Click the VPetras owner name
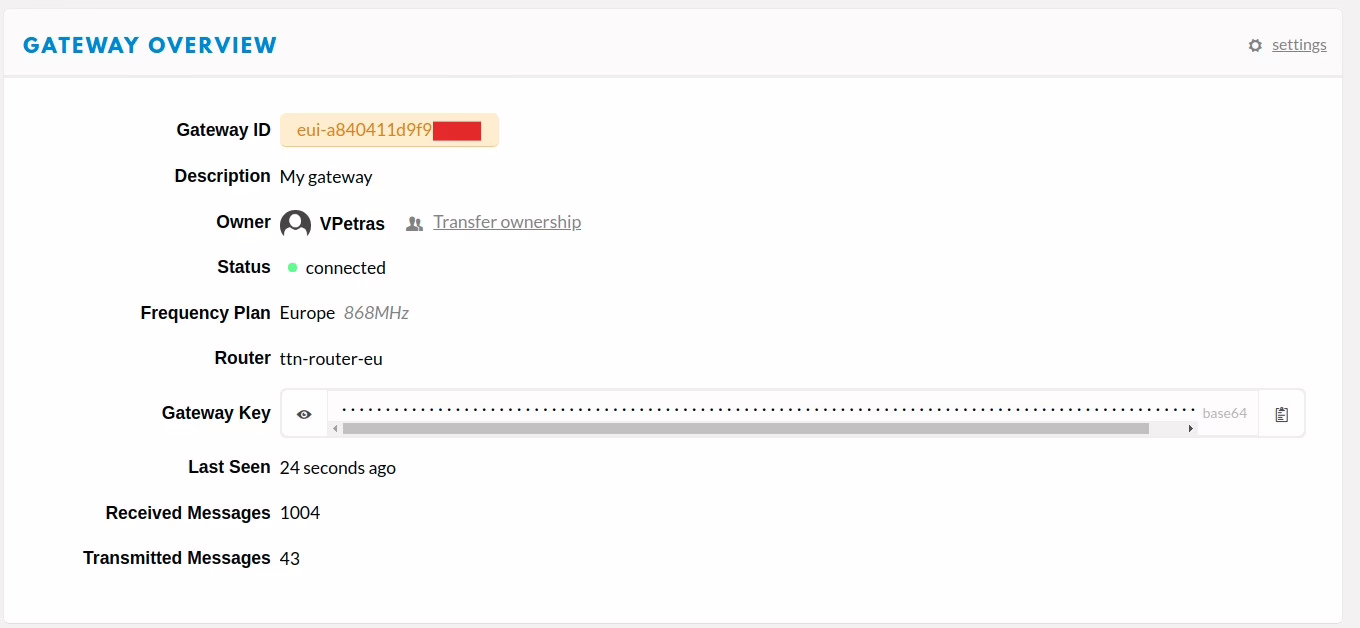Viewport: 1360px width, 628px height. 352,224
